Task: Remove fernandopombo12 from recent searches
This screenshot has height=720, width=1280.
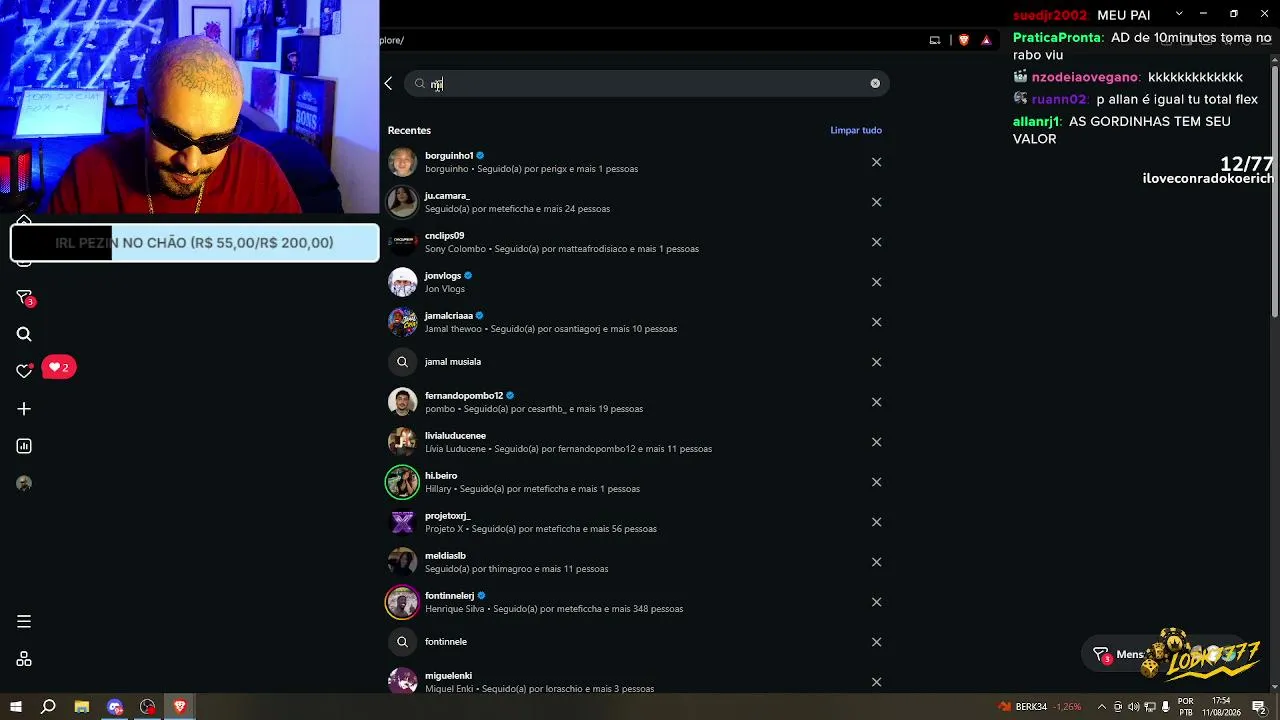Action: [876, 402]
